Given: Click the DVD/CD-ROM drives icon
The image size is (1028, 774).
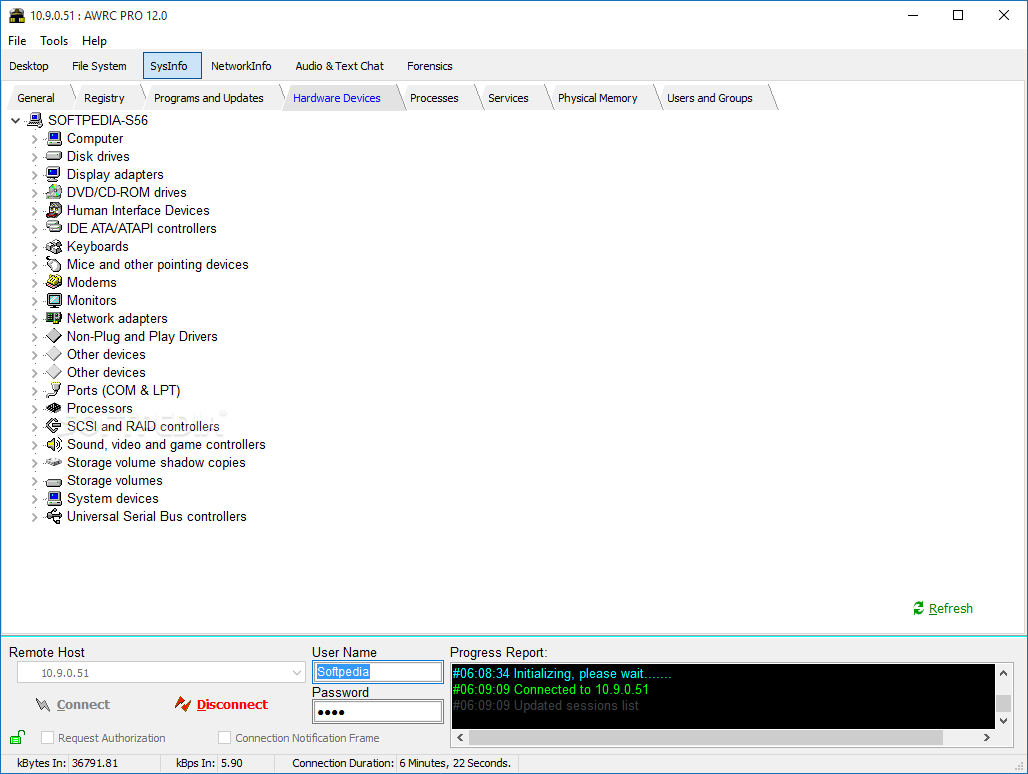Looking at the screenshot, I should tap(54, 192).
